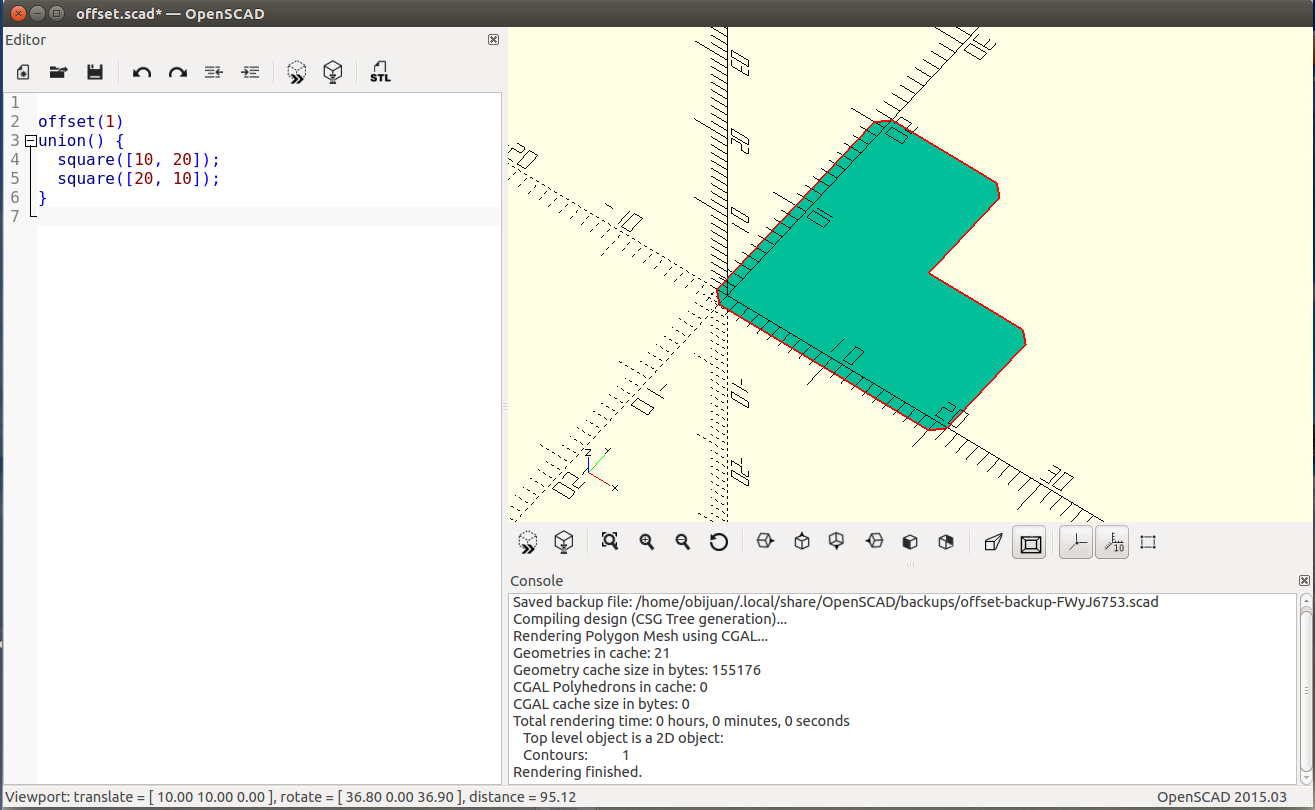Close the Editor panel
The image size is (1315, 810).
[493, 40]
